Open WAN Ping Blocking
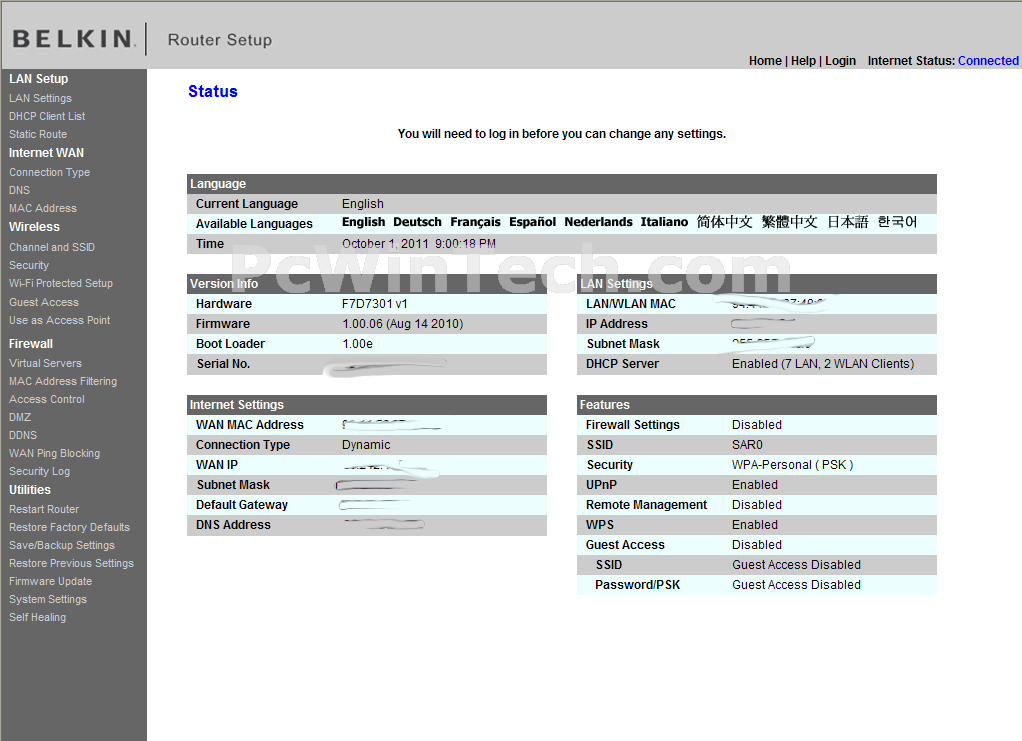The width and height of the screenshot is (1022, 741). [55, 454]
